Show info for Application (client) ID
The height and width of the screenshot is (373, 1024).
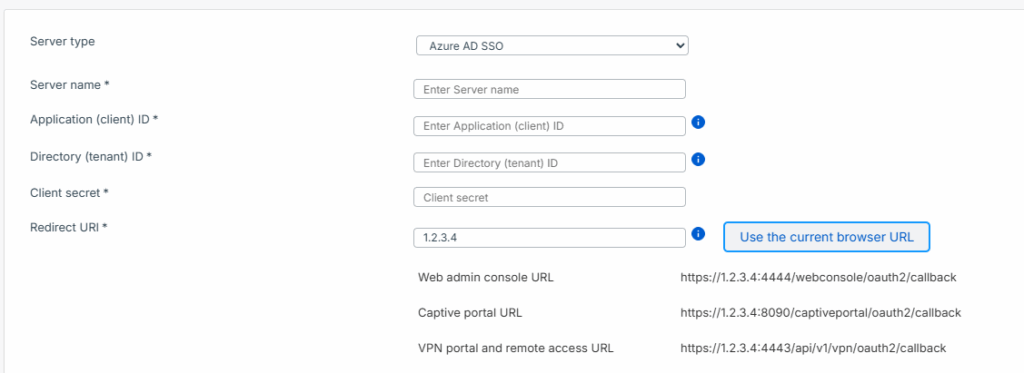pos(698,122)
